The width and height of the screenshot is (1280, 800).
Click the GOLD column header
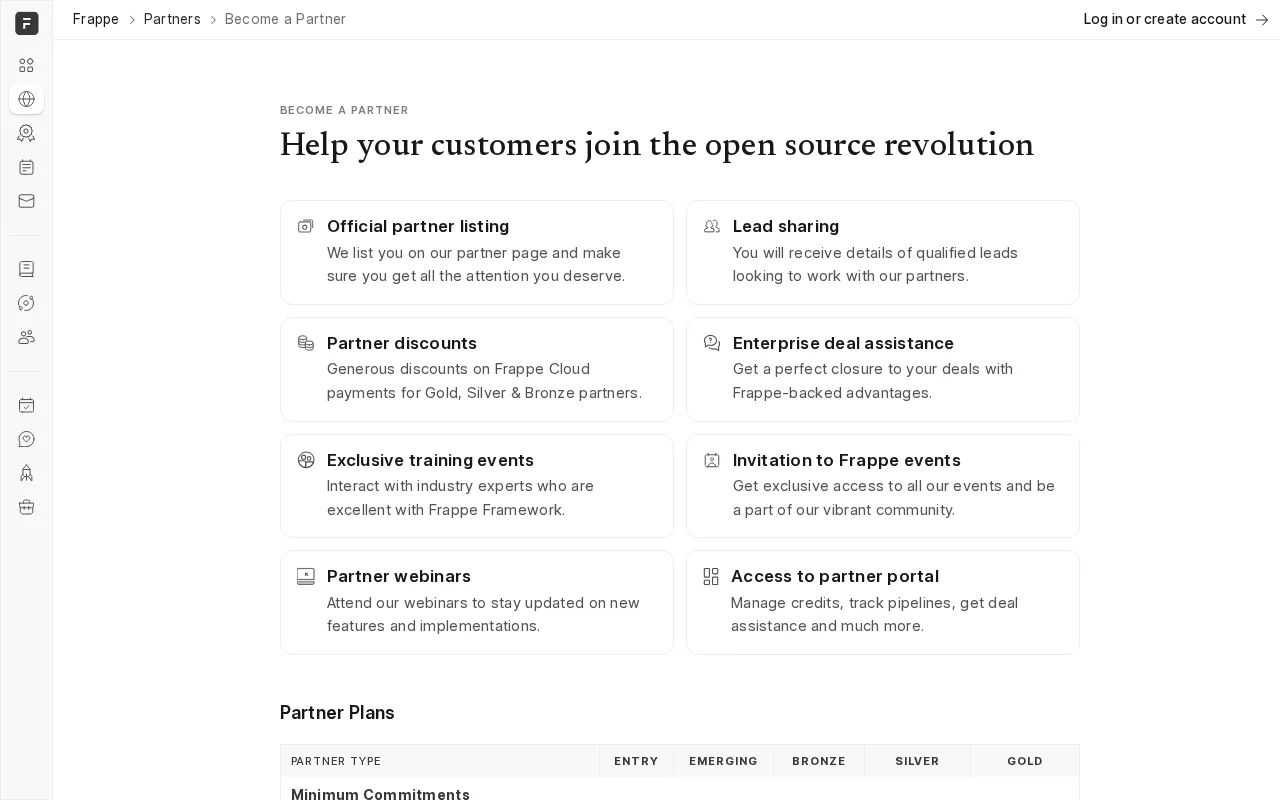coord(1025,761)
